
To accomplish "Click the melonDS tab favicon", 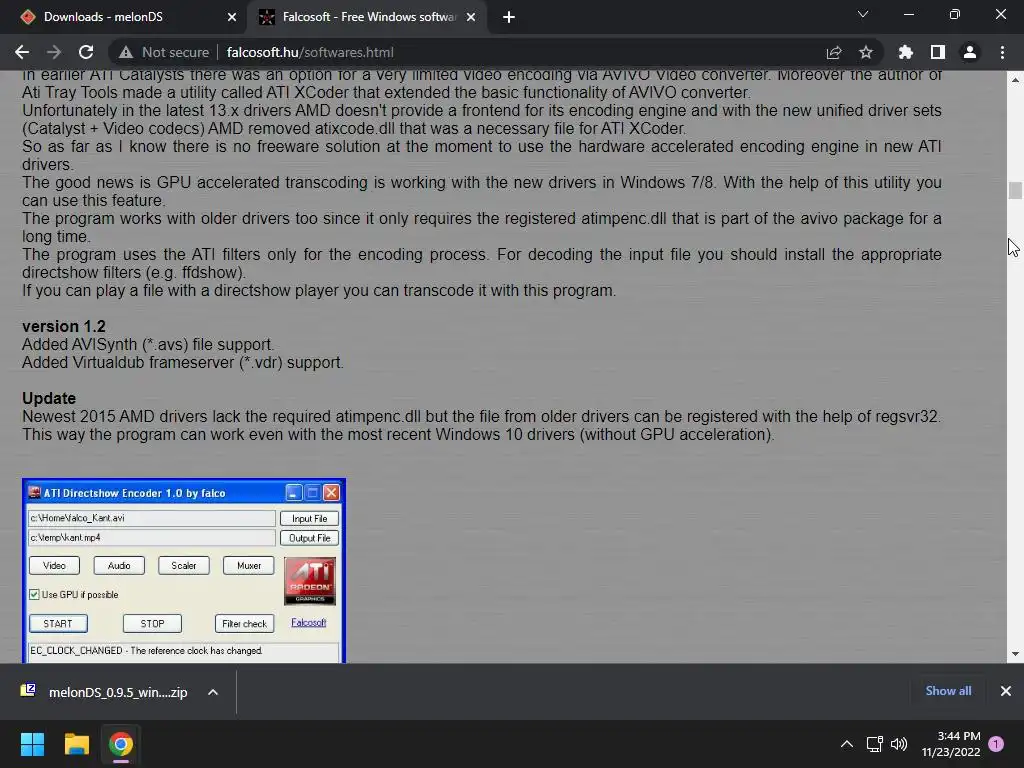I will click(x=27, y=17).
